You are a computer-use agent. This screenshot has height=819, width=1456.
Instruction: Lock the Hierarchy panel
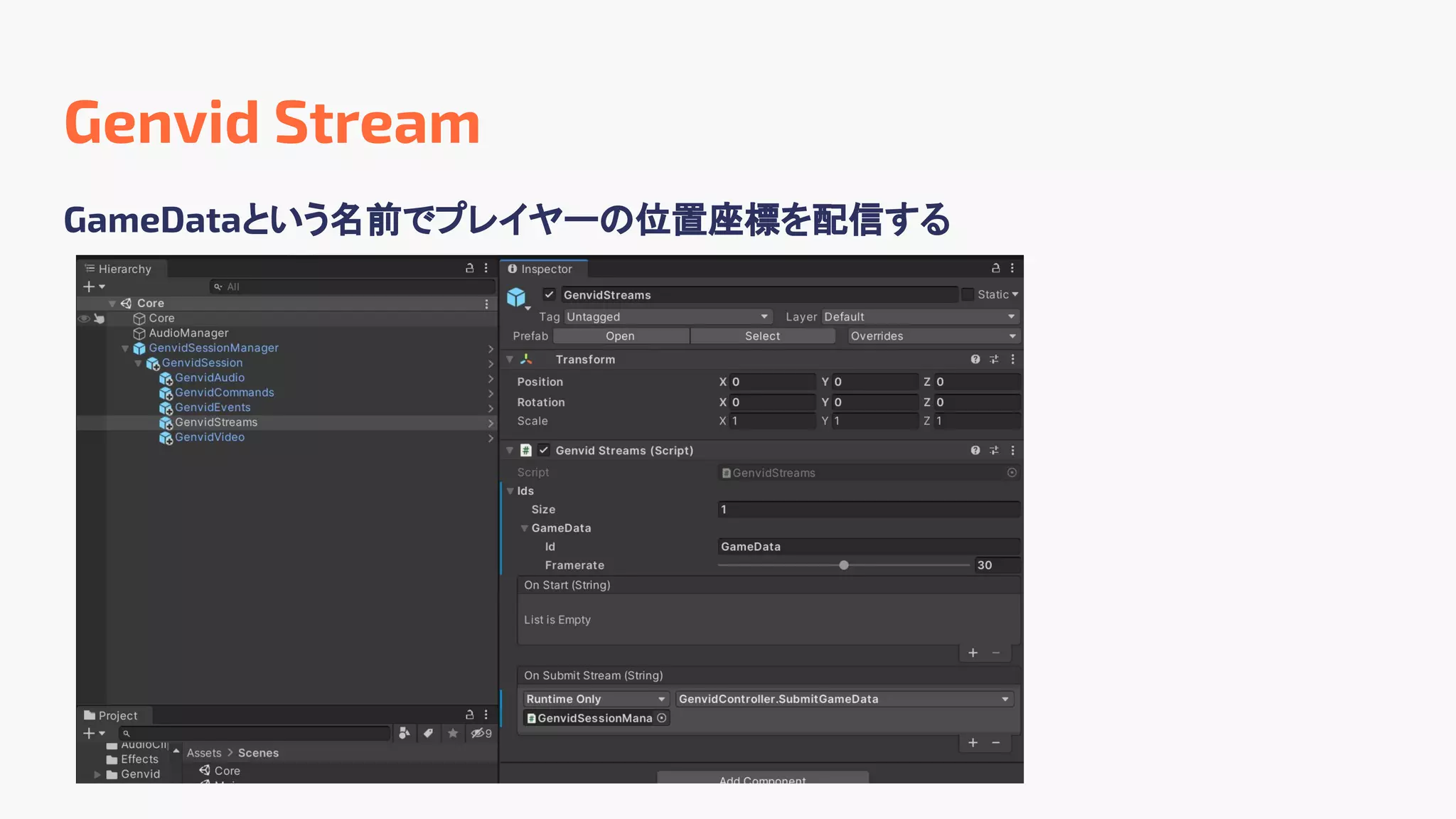click(x=469, y=268)
